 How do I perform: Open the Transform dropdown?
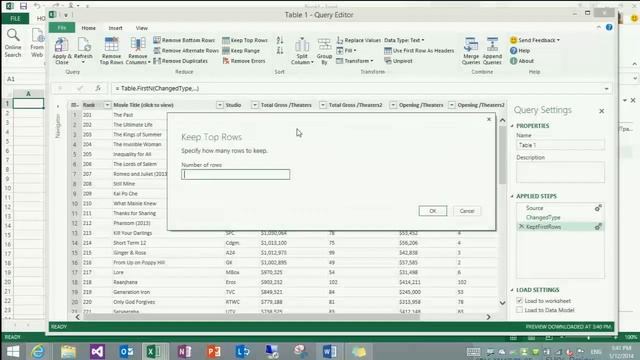tap(354, 61)
